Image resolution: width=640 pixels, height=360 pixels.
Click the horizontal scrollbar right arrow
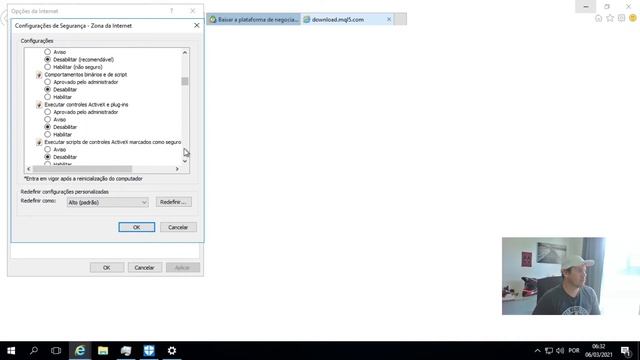point(177,169)
